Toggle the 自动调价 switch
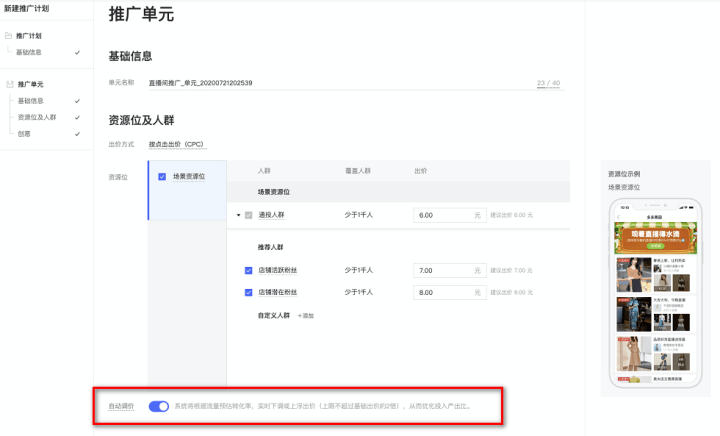The image size is (720, 436). tap(158, 407)
